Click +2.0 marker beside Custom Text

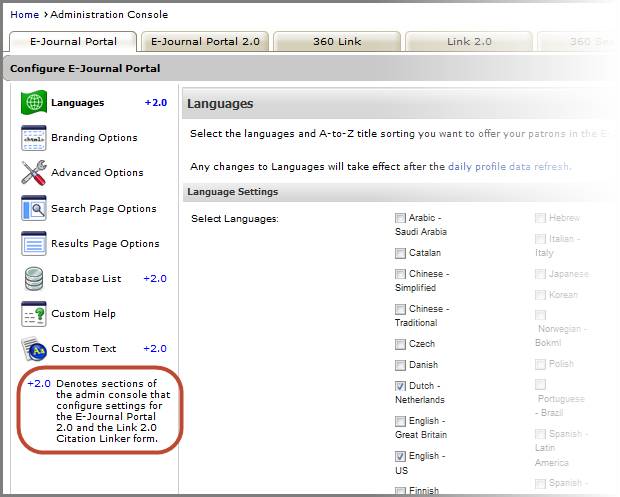tap(155, 349)
